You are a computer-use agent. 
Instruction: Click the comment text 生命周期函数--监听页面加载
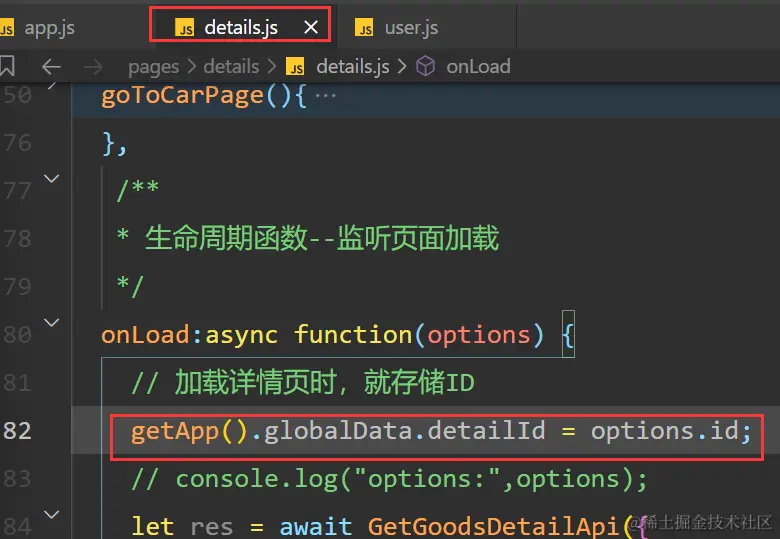pos(322,238)
